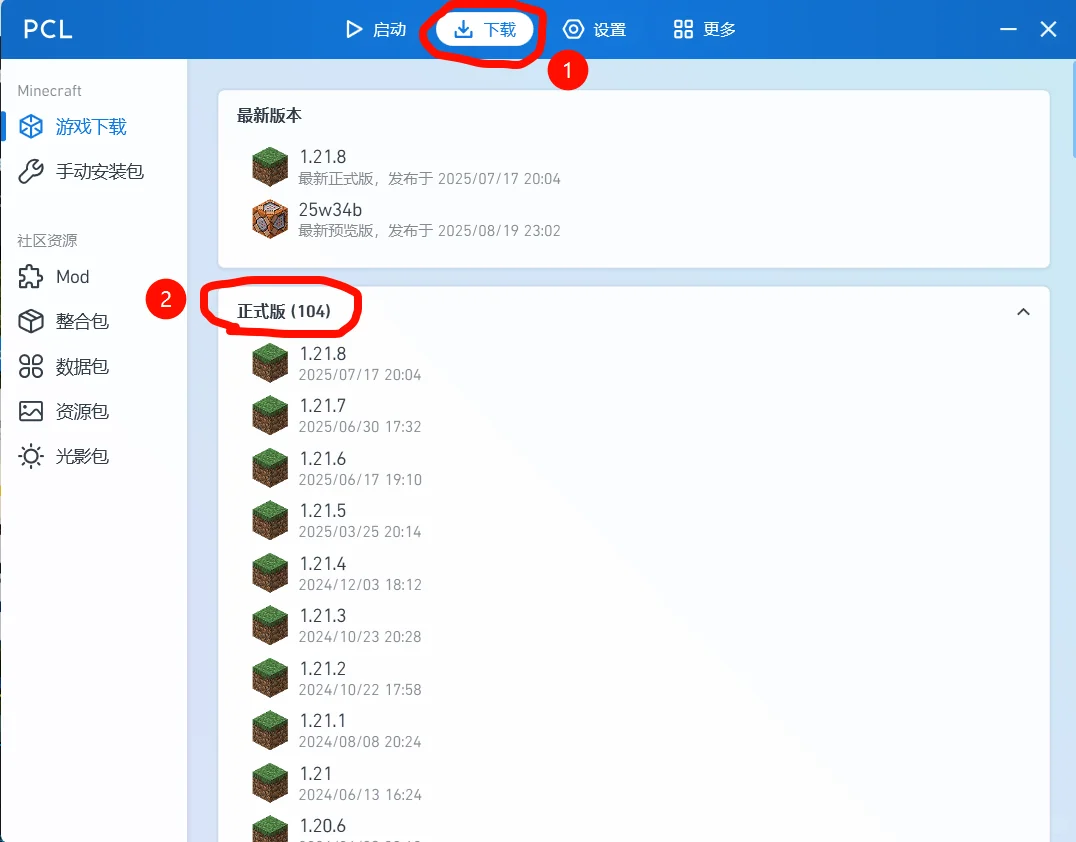
Task: Switch to the 下载 download tab
Action: [x=484, y=30]
